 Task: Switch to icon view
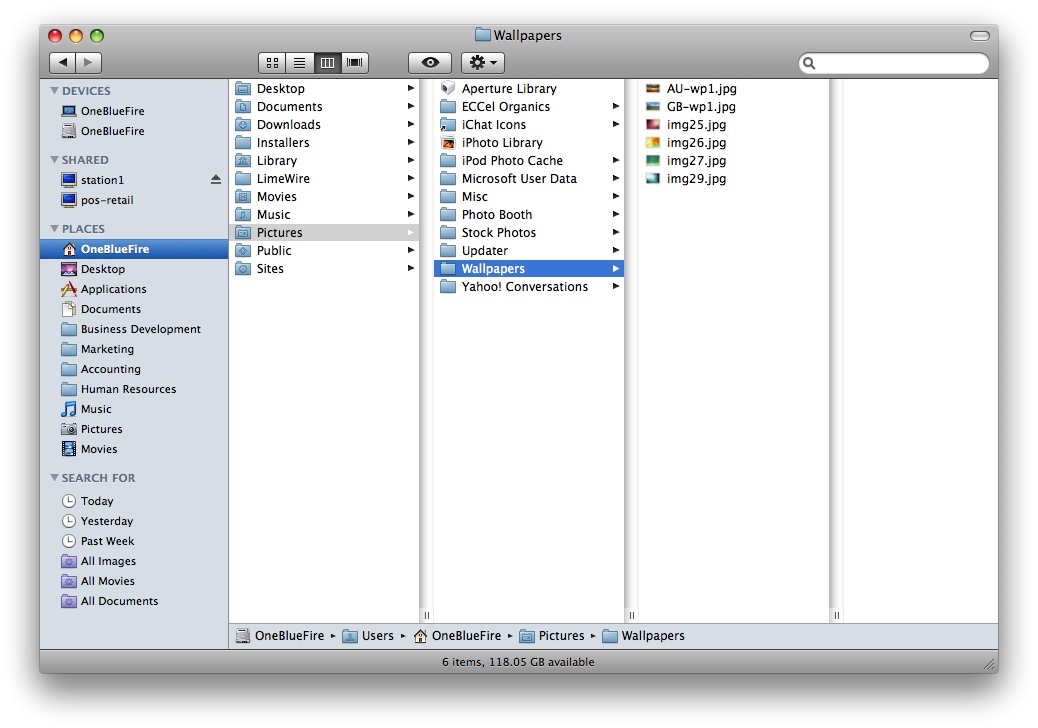tap(272, 63)
